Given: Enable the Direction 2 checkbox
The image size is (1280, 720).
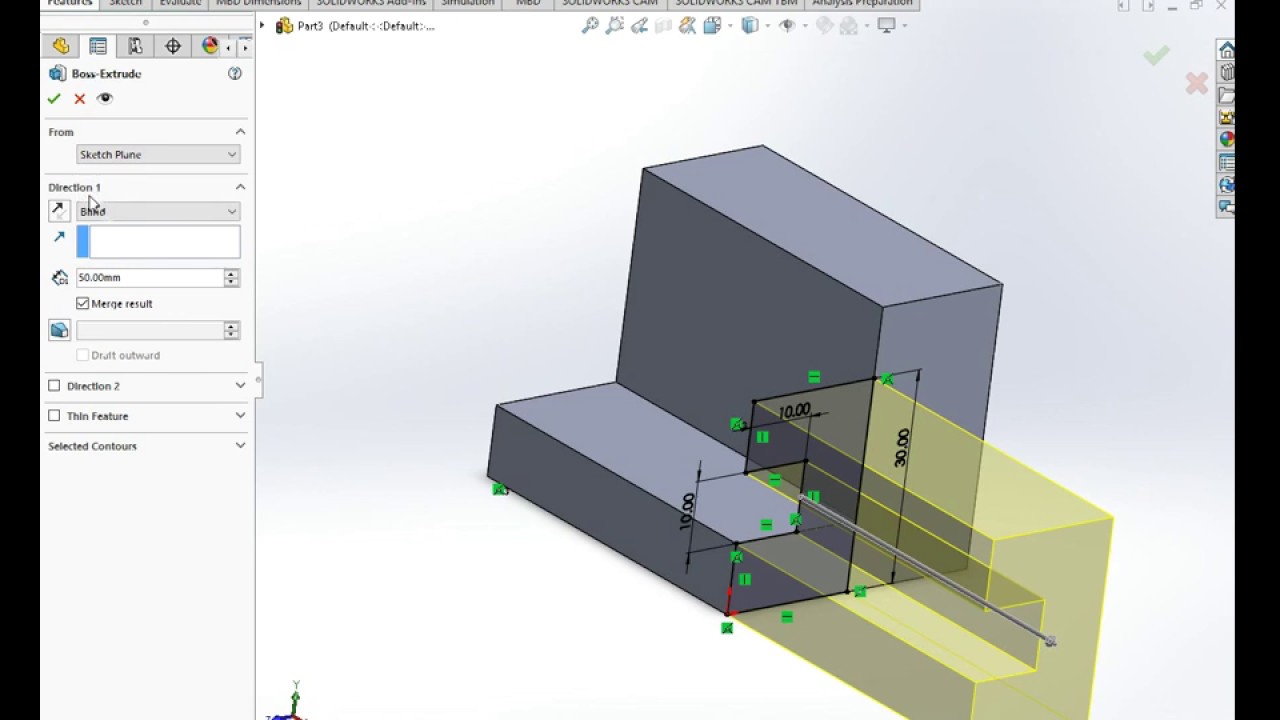Looking at the screenshot, I should pyautogui.click(x=54, y=386).
